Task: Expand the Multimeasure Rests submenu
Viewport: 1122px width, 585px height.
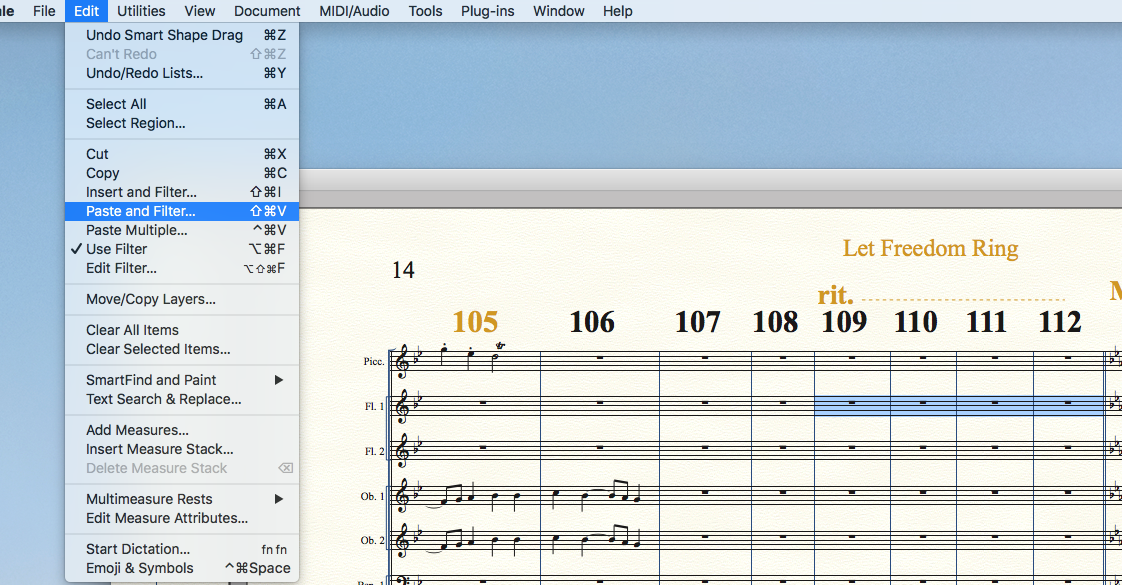Action: (149, 499)
